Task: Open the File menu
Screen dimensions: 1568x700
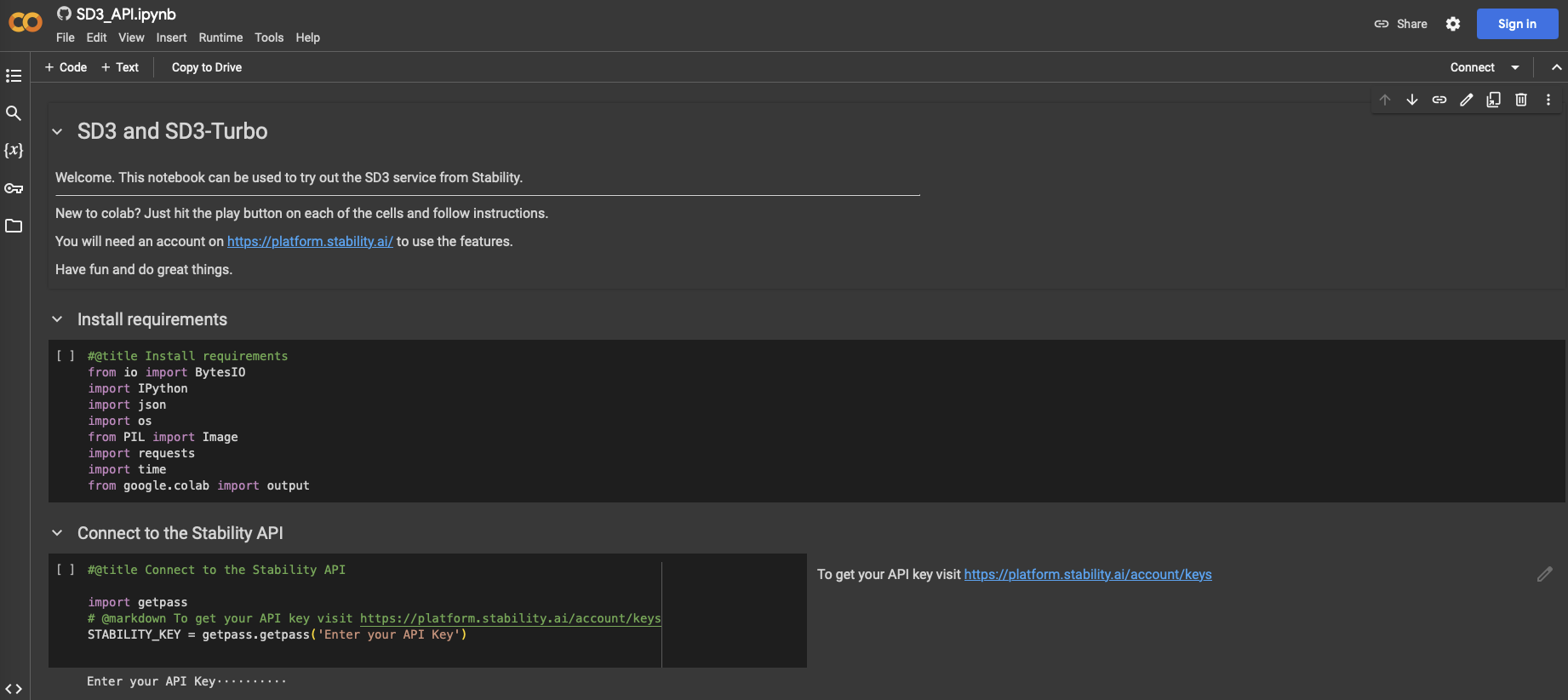Action: 66,37
